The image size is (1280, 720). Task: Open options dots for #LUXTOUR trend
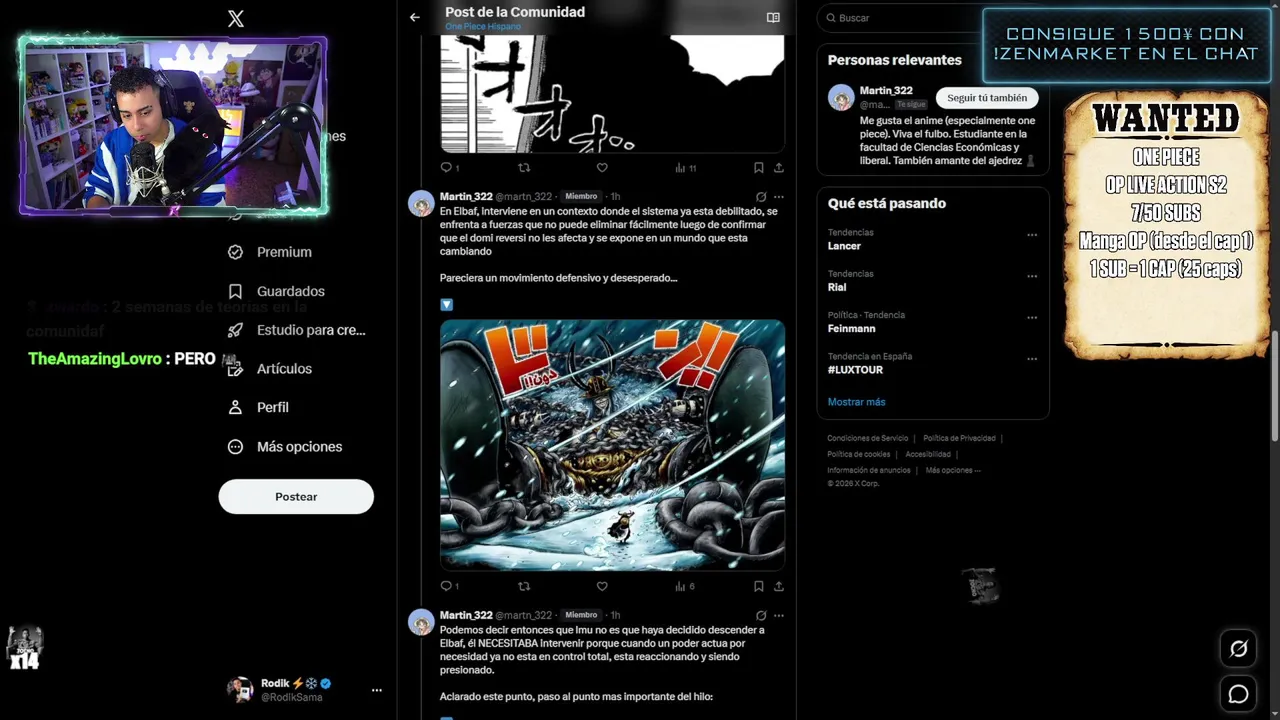click(x=1032, y=358)
